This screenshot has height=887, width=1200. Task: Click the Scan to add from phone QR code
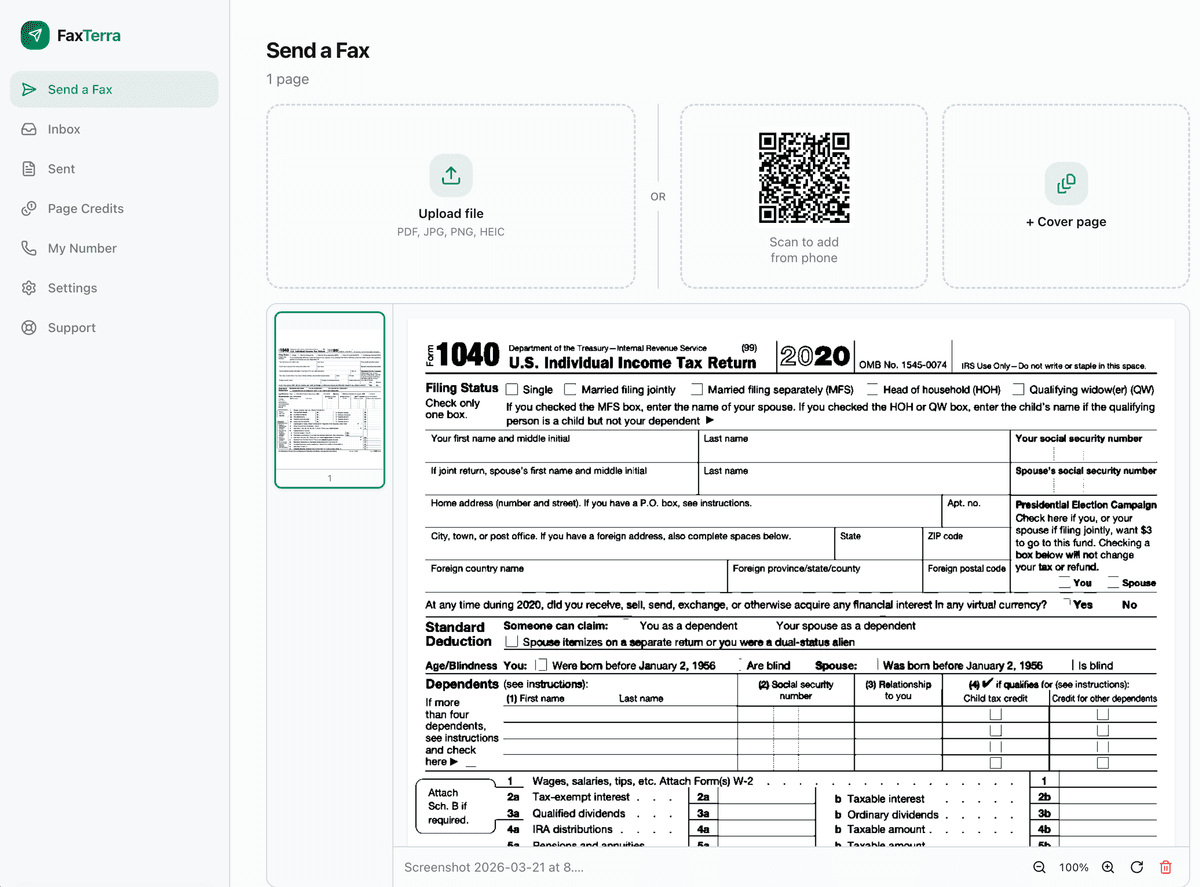coord(804,178)
